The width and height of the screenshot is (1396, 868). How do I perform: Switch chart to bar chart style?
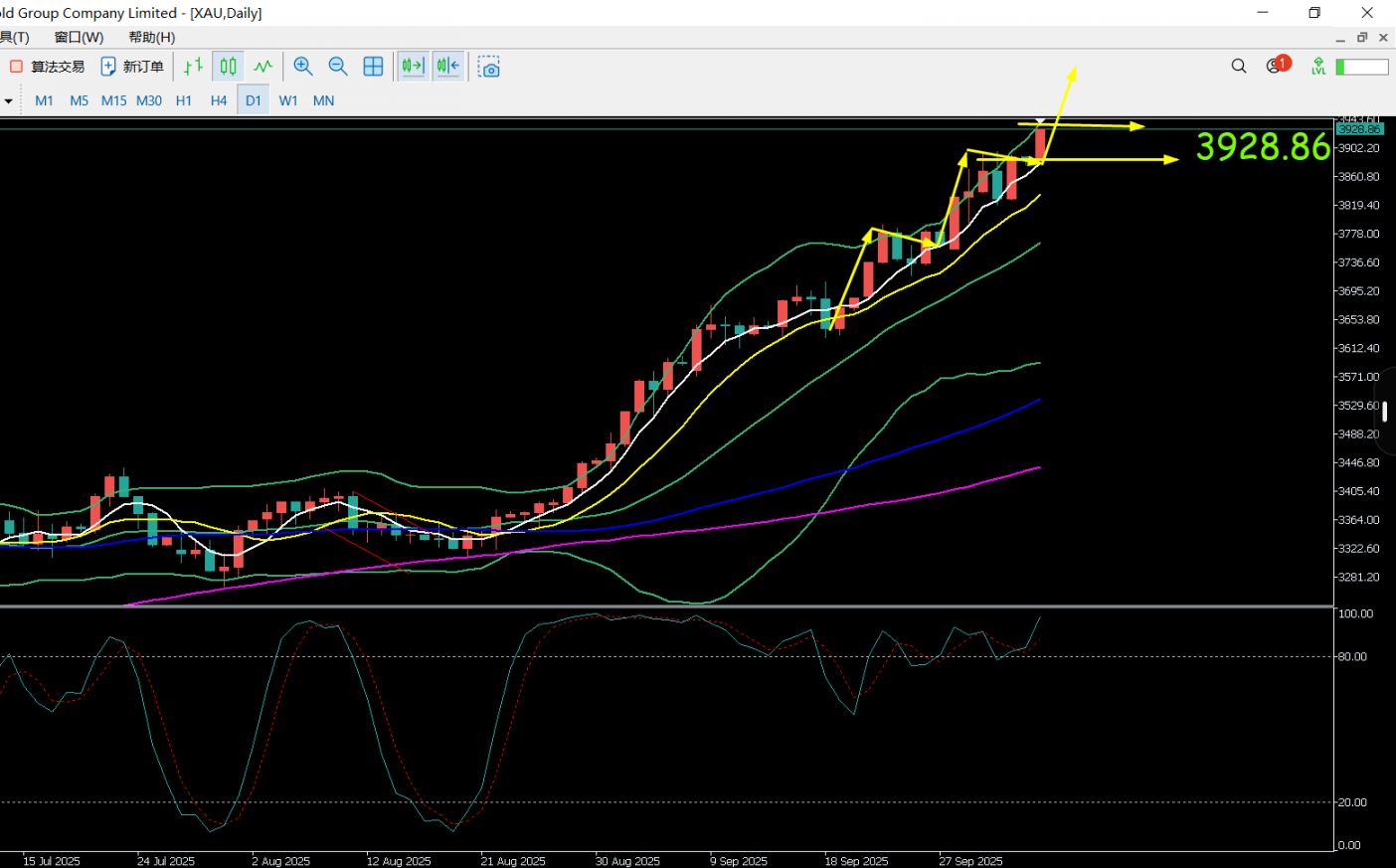pos(193,67)
